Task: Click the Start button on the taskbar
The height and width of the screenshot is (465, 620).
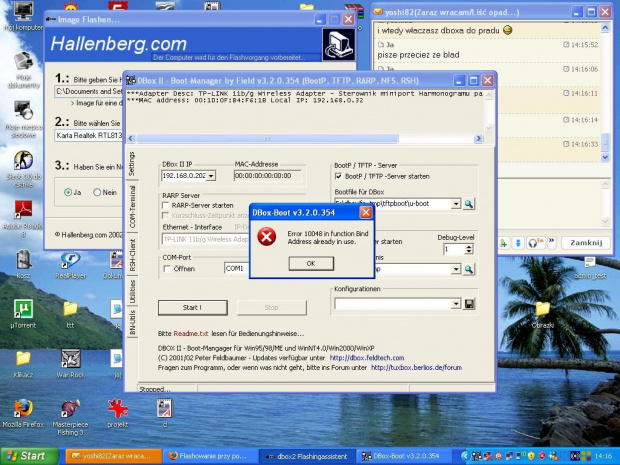Action: pos(30,456)
